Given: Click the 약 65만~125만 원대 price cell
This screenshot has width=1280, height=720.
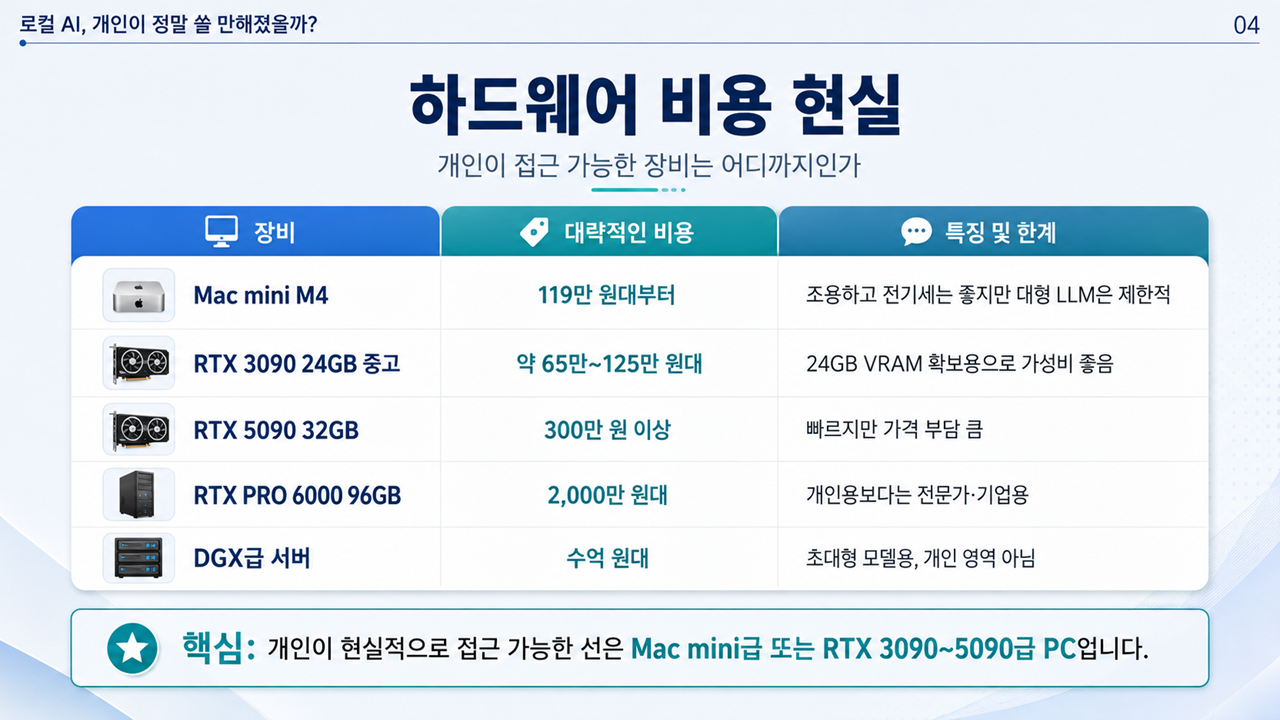Looking at the screenshot, I should tap(608, 363).
